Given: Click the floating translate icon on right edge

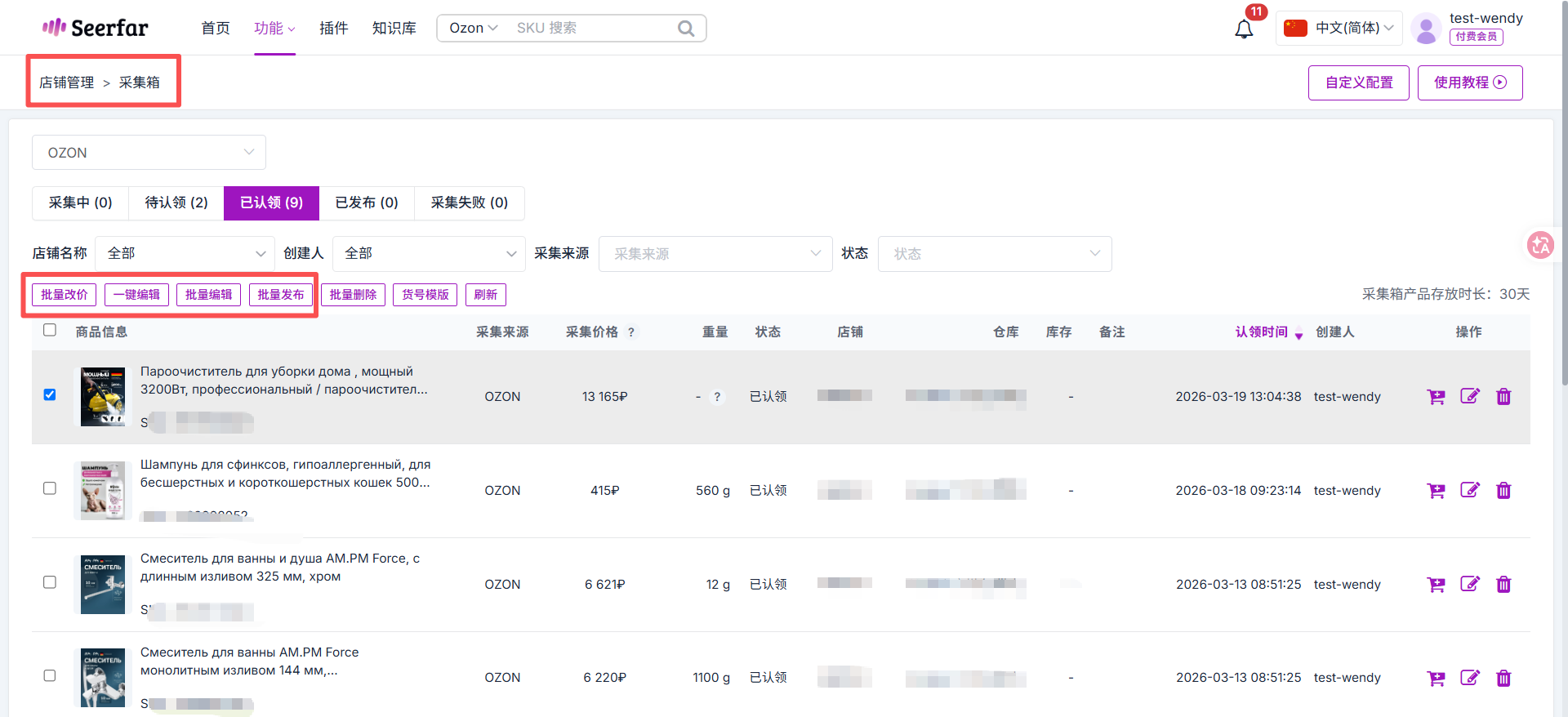Looking at the screenshot, I should pos(1540,244).
